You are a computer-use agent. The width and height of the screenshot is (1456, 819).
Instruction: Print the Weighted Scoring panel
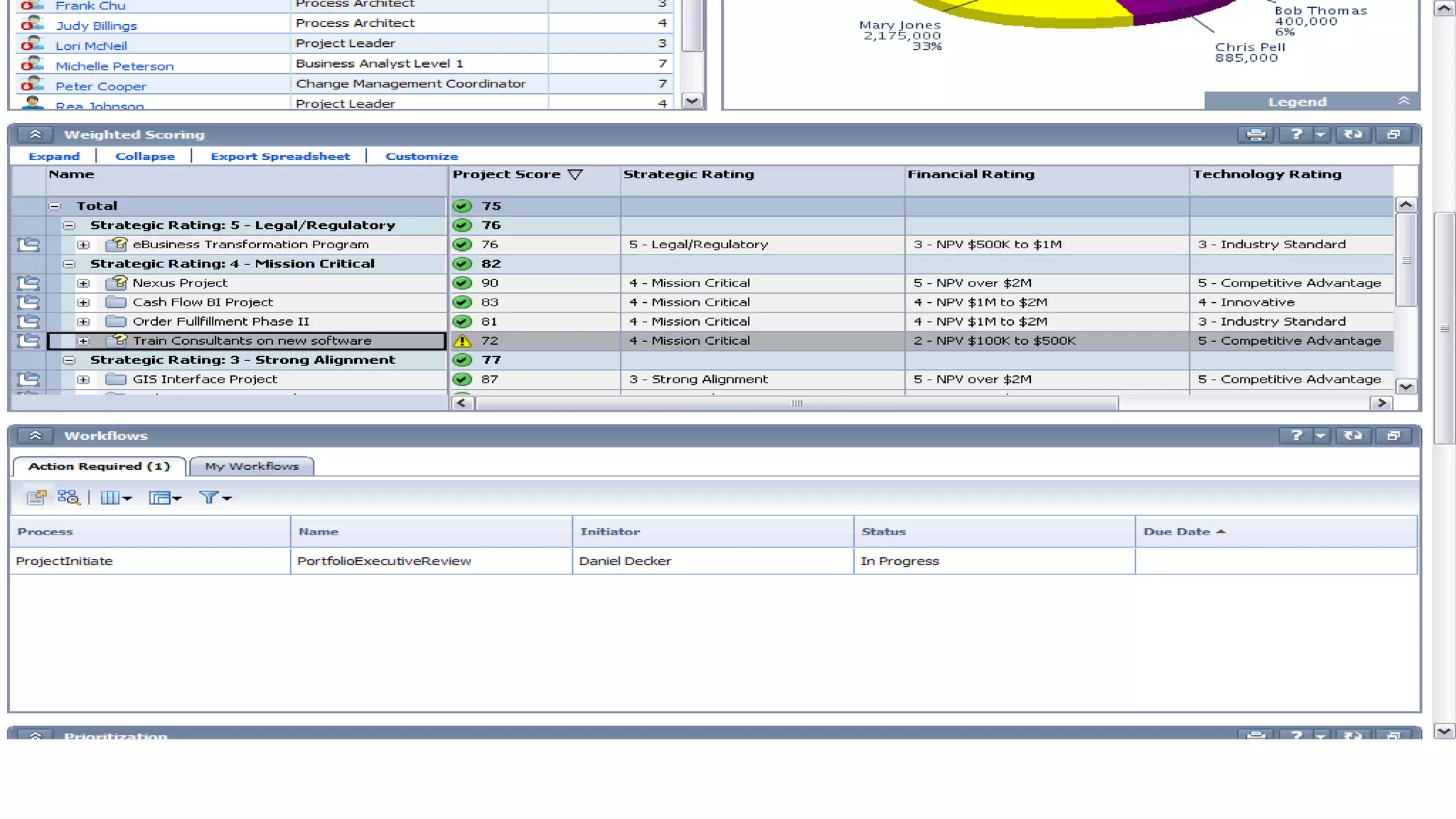pos(1256,134)
